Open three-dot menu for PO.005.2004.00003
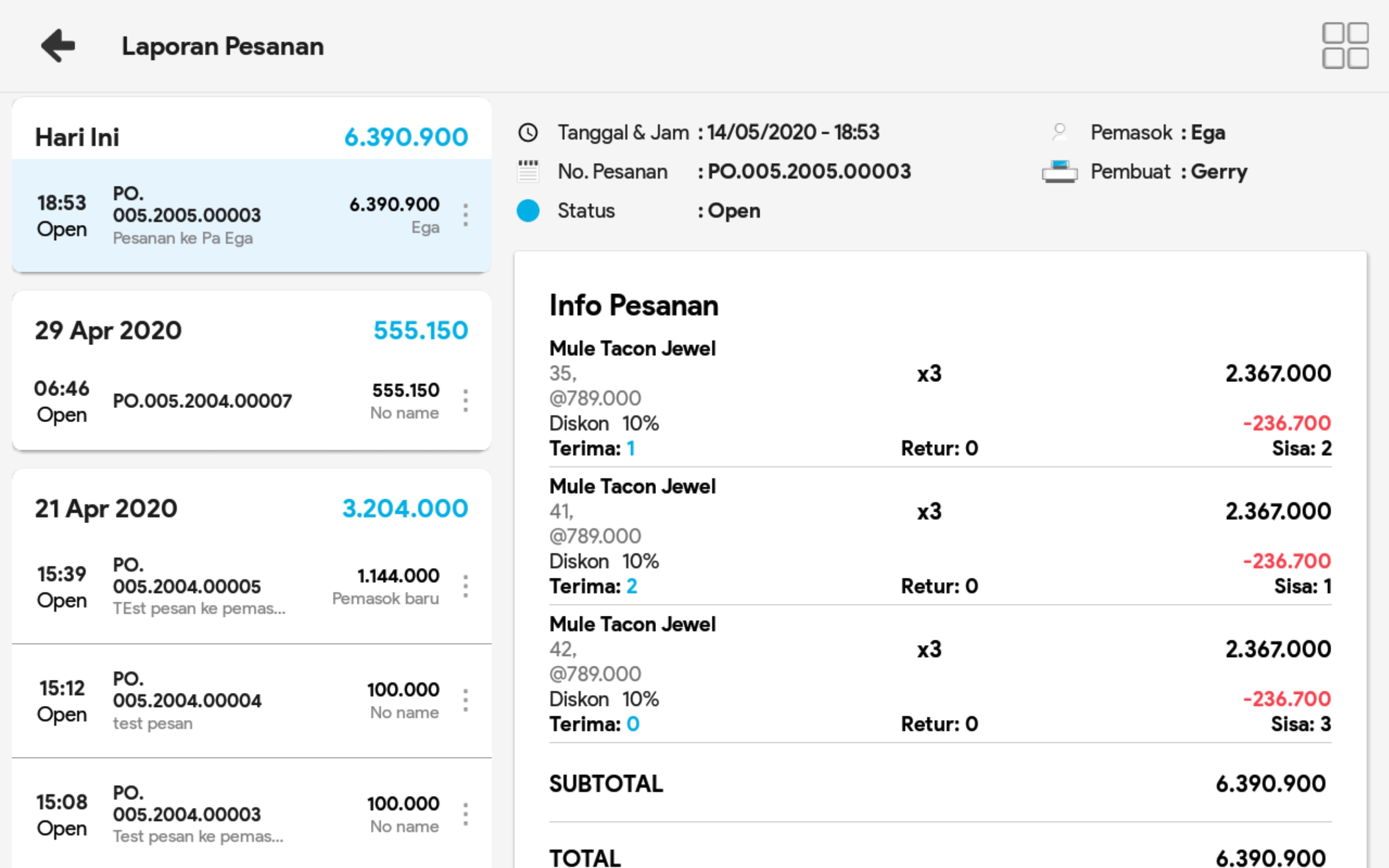 tap(465, 814)
